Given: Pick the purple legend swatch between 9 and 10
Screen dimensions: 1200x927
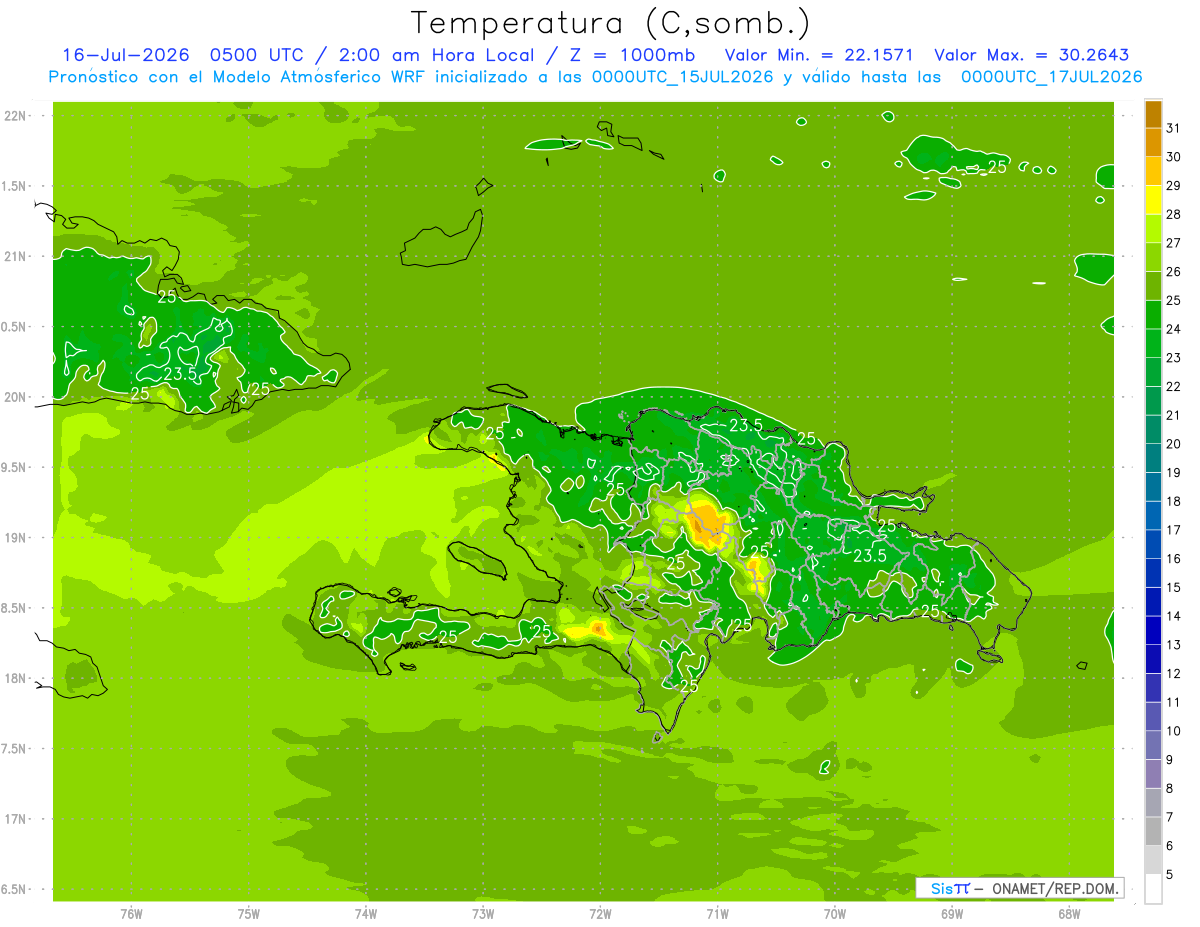Looking at the screenshot, I should (1153, 746).
